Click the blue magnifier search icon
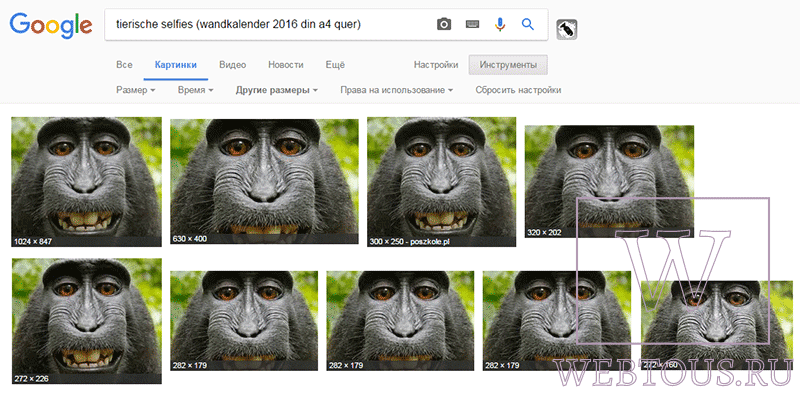This screenshot has width=800, height=394. point(528,24)
